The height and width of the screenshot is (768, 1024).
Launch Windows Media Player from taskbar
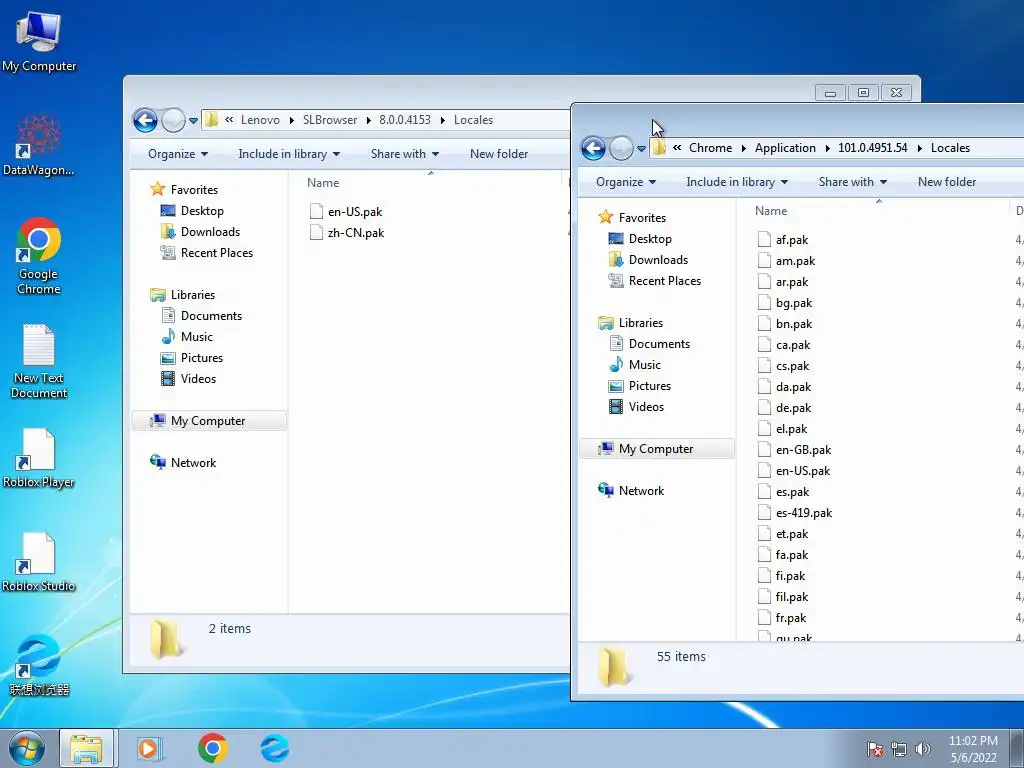[x=150, y=748]
